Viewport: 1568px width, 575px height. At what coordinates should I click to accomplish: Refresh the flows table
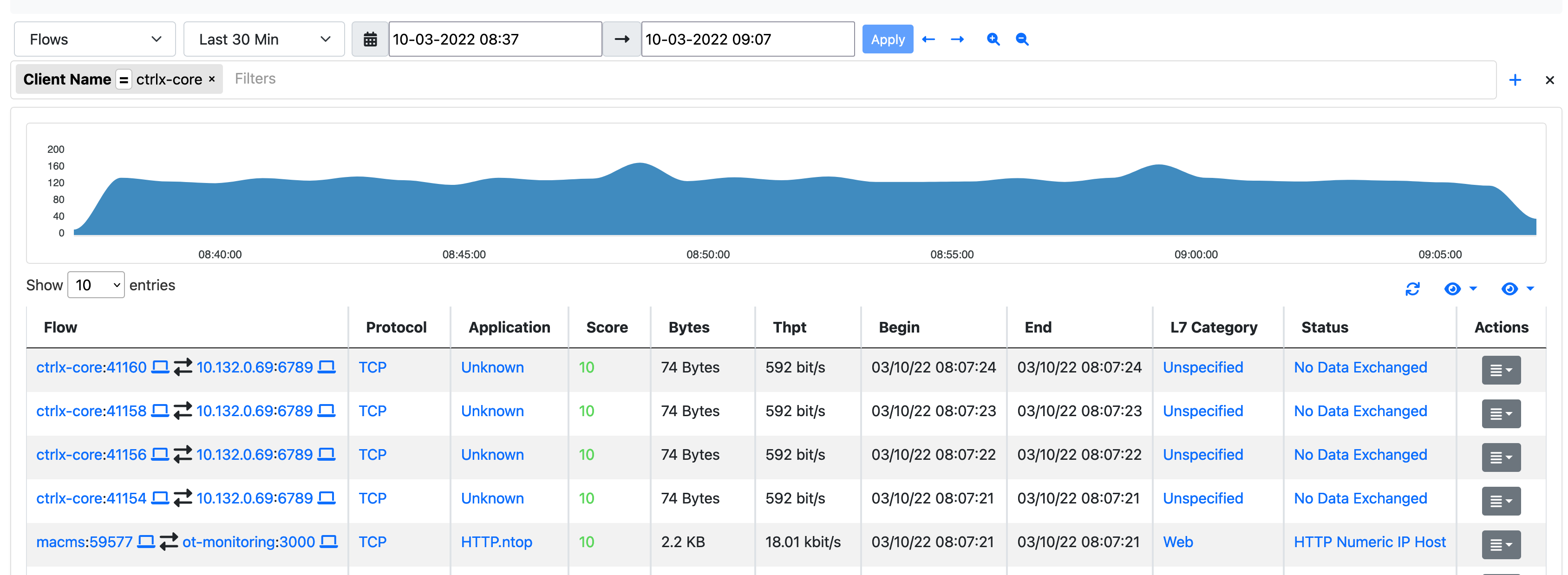[x=1412, y=289]
